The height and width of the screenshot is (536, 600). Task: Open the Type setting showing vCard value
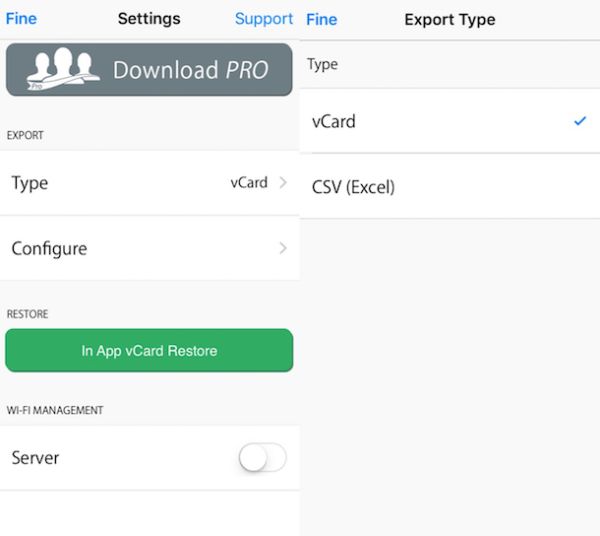(x=150, y=183)
